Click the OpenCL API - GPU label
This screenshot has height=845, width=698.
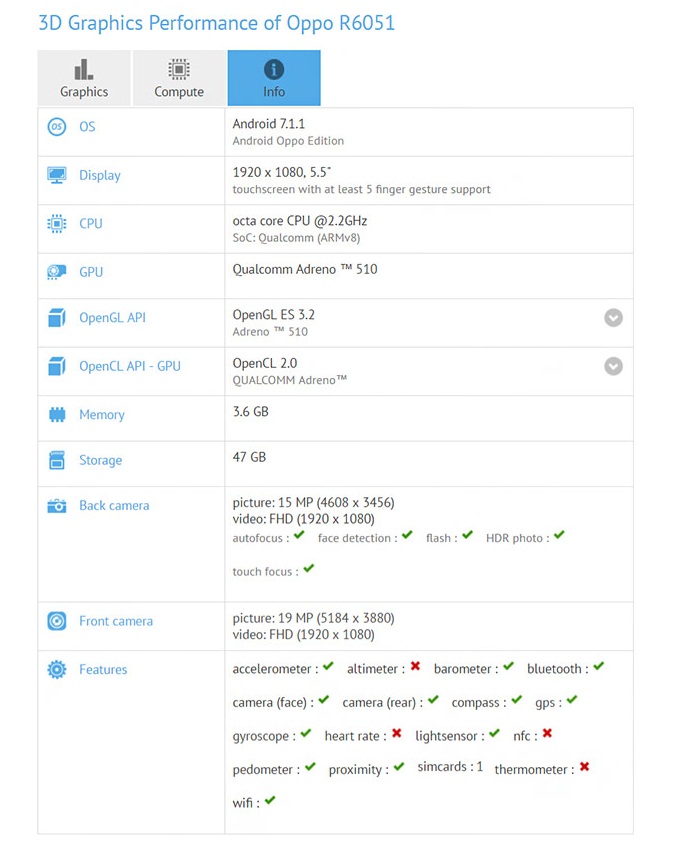click(x=130, y=366)
